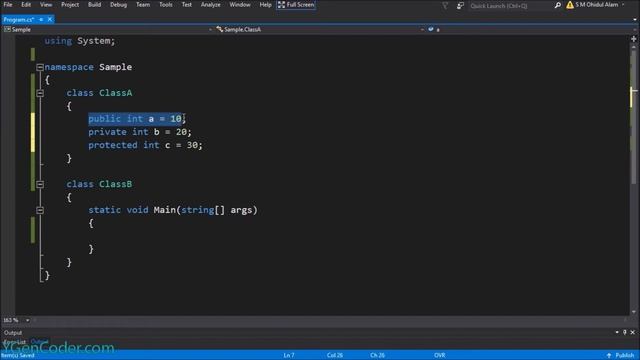Click the selected 'public int a = 10' text
The height and width of the screenshot is (360, 640).
point(135,119)
